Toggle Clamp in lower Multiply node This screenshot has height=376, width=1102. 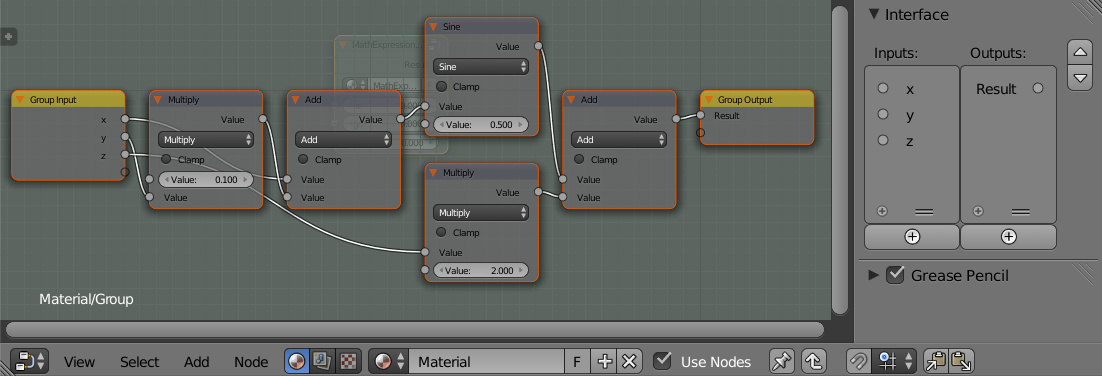[442, 233]
